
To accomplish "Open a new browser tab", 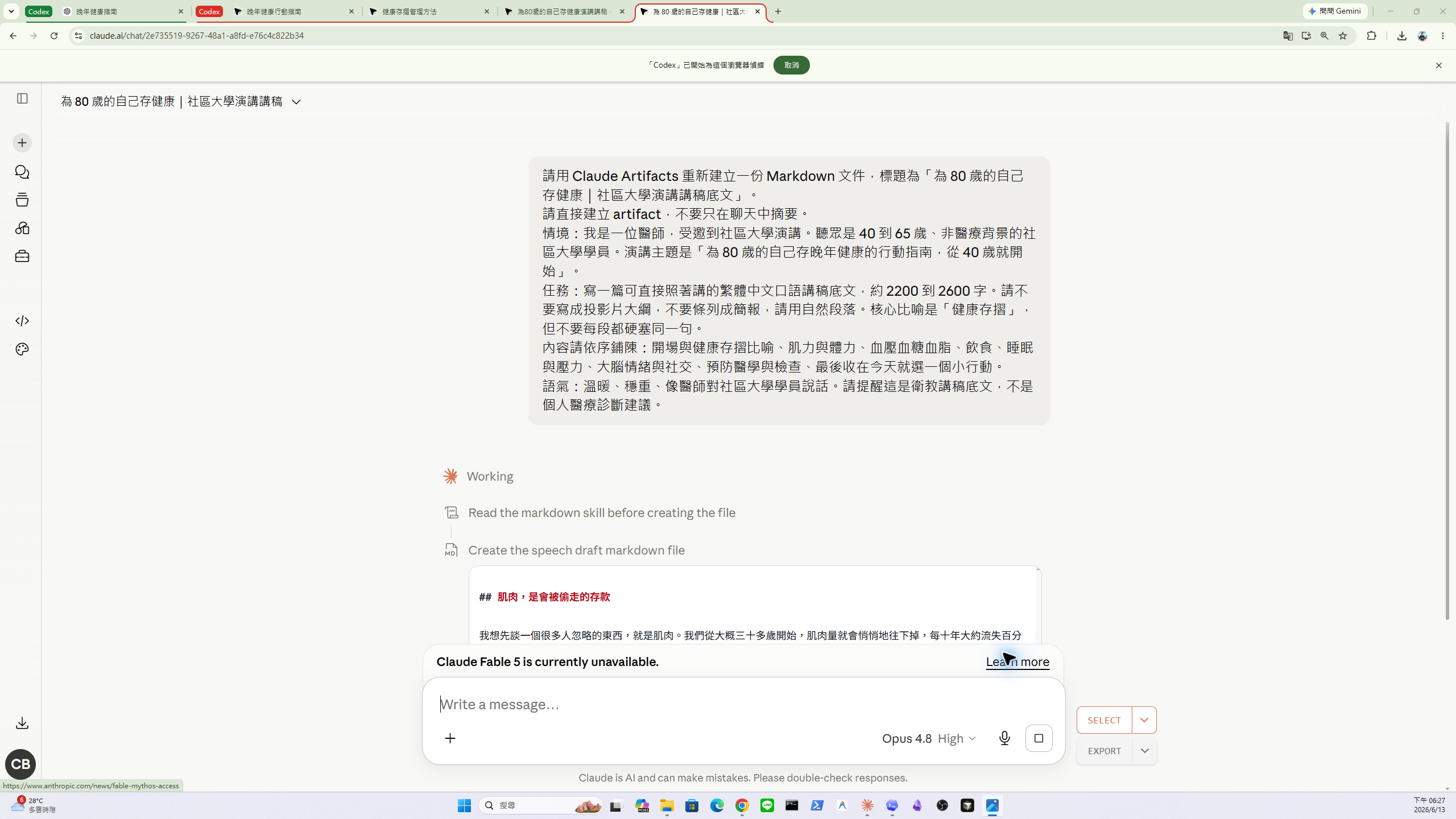I will pyautogui.click(x=778, y=11).
